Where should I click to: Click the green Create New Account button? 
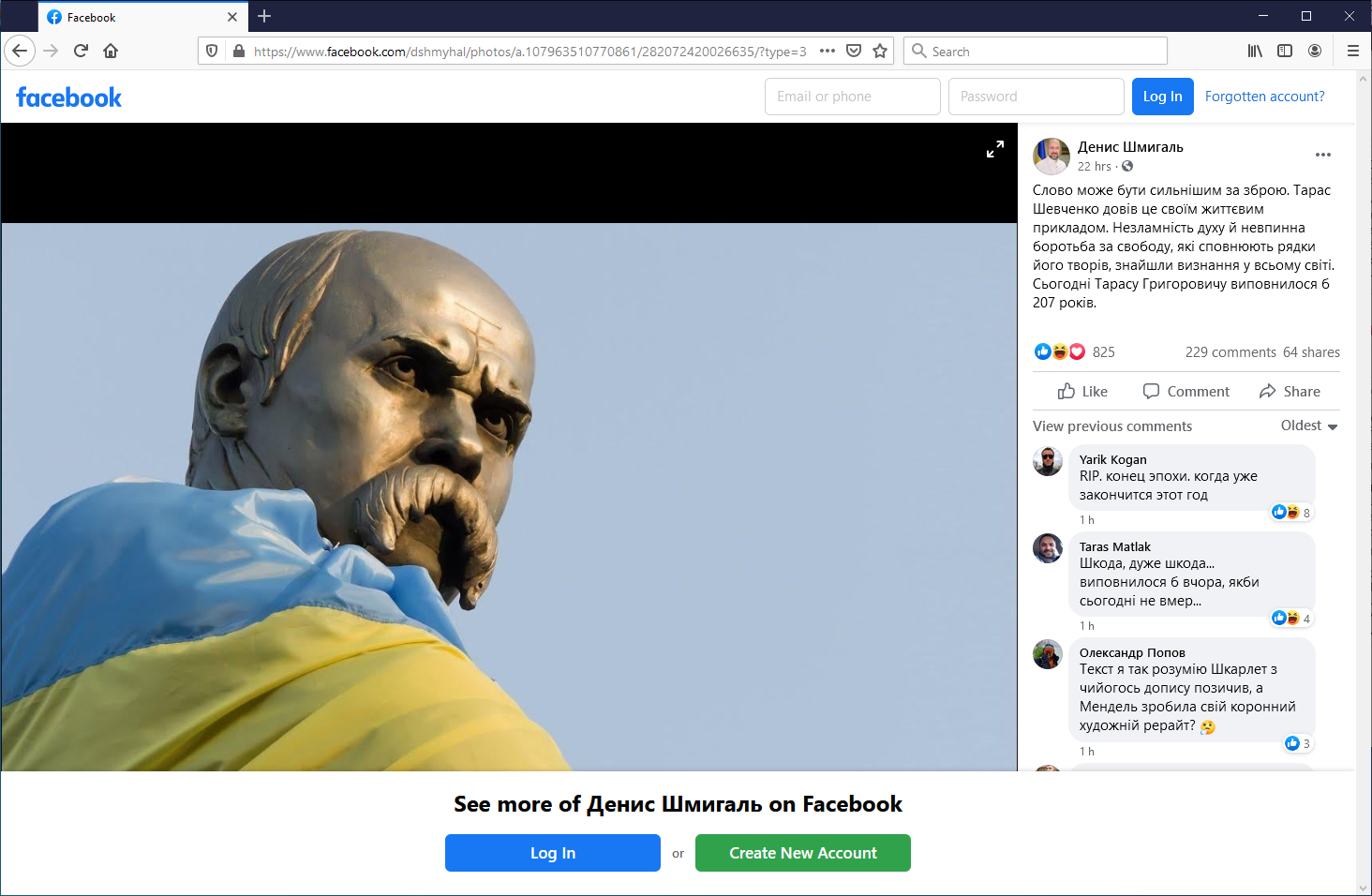pyautogui.click(x=802, y=853)
